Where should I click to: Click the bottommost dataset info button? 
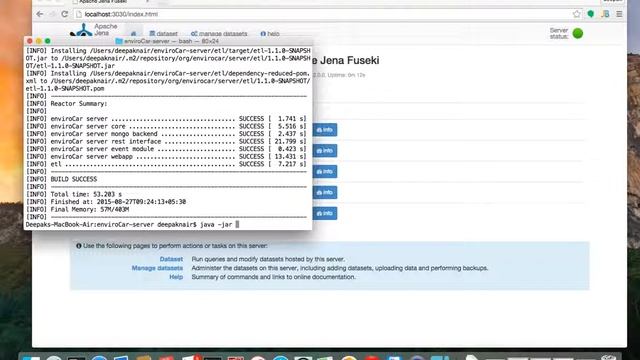click(x=325, y=213)
